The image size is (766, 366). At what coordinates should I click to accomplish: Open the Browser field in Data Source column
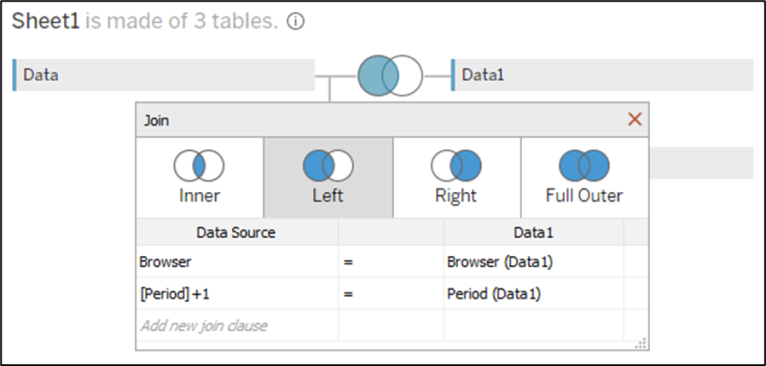point(237,262)
